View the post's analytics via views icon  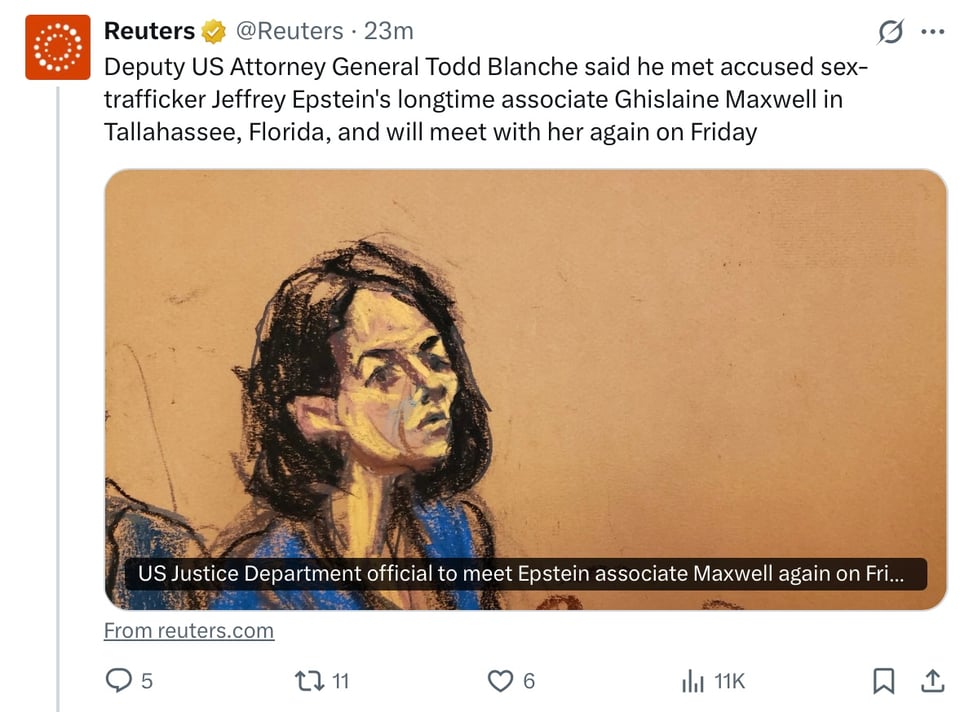pos(691,680)
